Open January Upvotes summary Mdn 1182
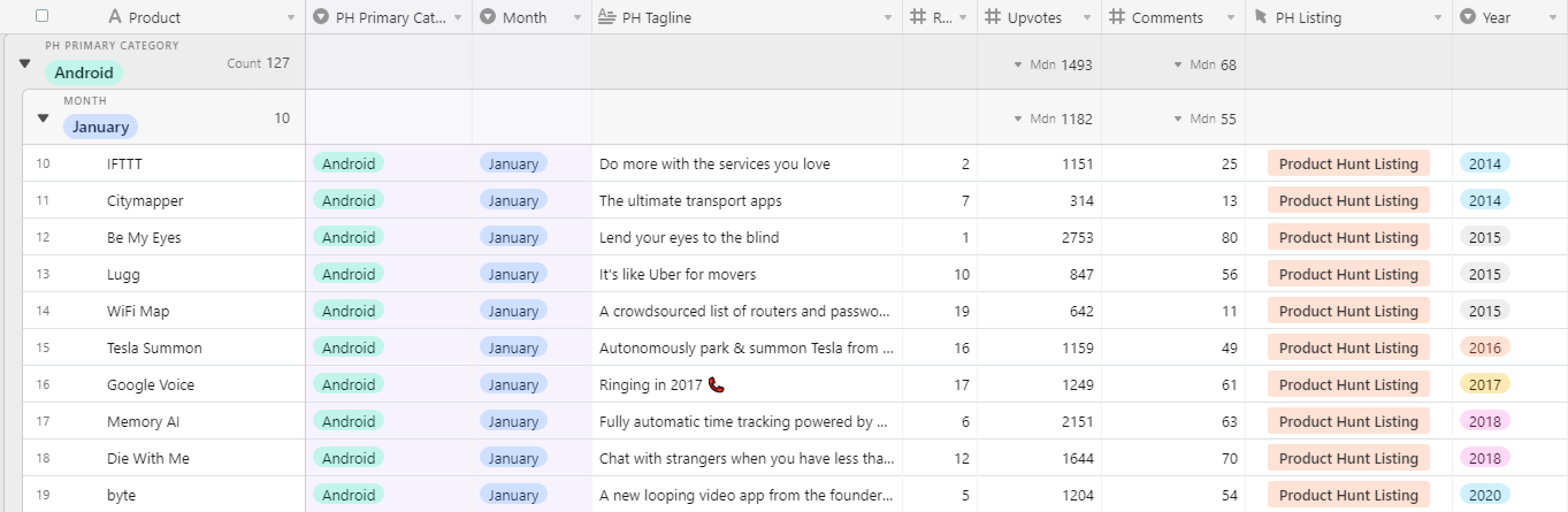 (1053, 119)
